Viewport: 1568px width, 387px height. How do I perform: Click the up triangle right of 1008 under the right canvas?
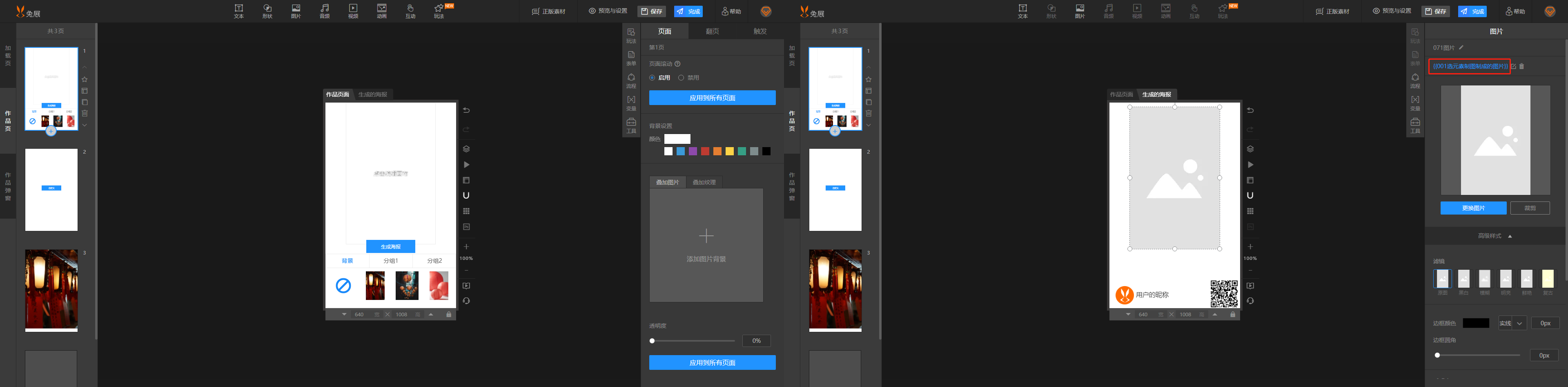click(1215, 315)
